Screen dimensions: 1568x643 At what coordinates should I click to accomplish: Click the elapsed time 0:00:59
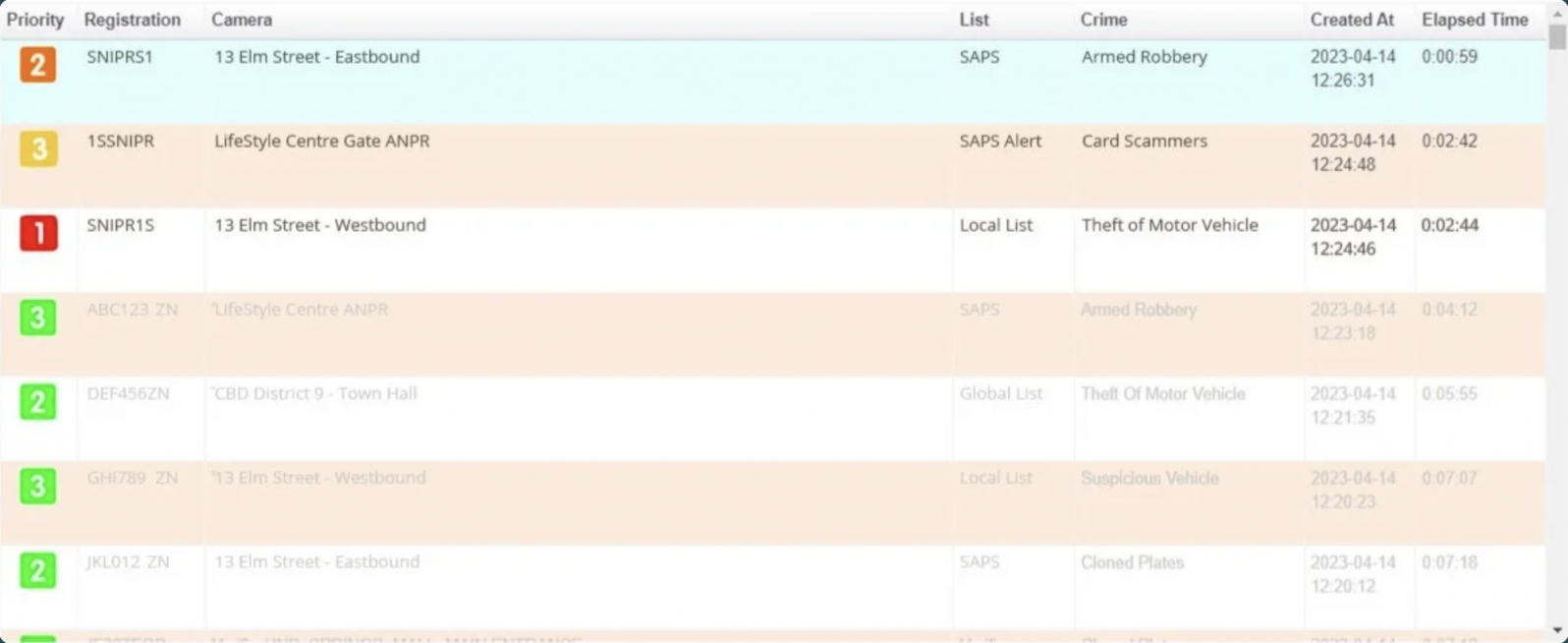tap(1449, 57)
